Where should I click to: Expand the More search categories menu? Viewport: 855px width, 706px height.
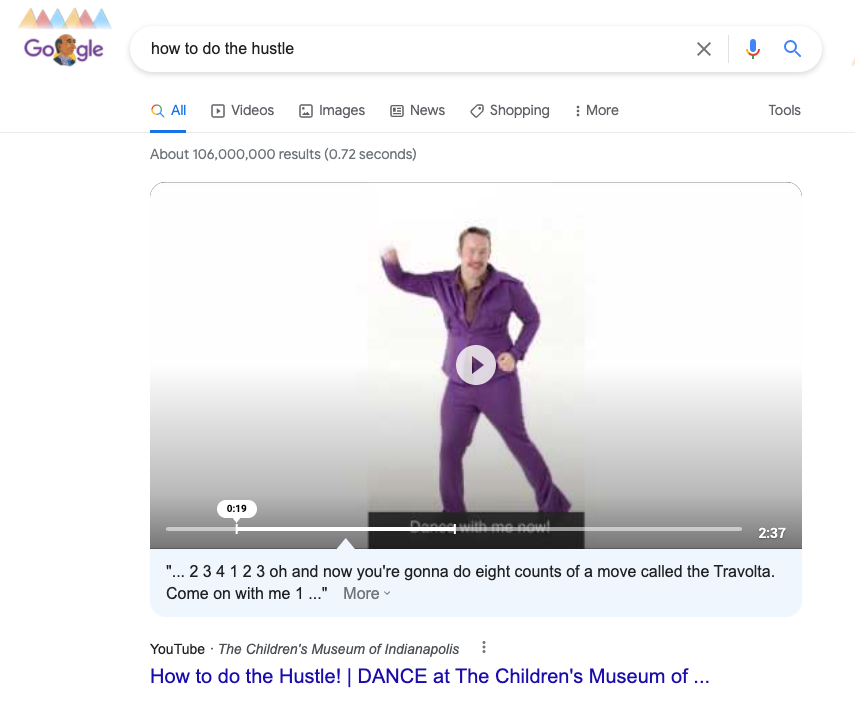click(596, 111)
